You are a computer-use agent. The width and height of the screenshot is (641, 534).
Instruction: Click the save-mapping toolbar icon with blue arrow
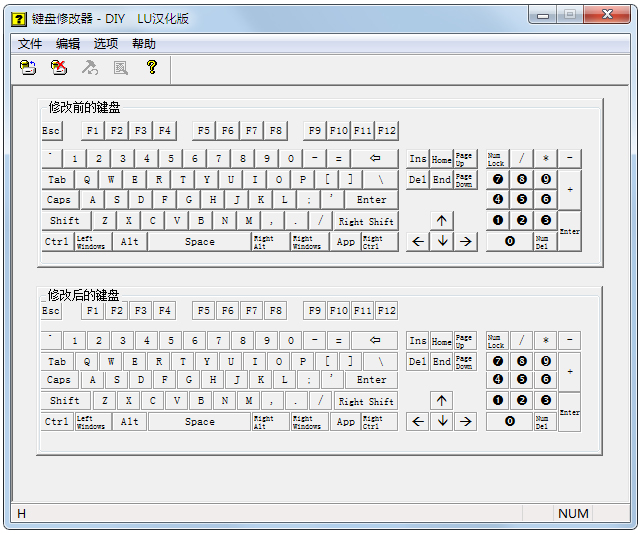pos(28,67)
